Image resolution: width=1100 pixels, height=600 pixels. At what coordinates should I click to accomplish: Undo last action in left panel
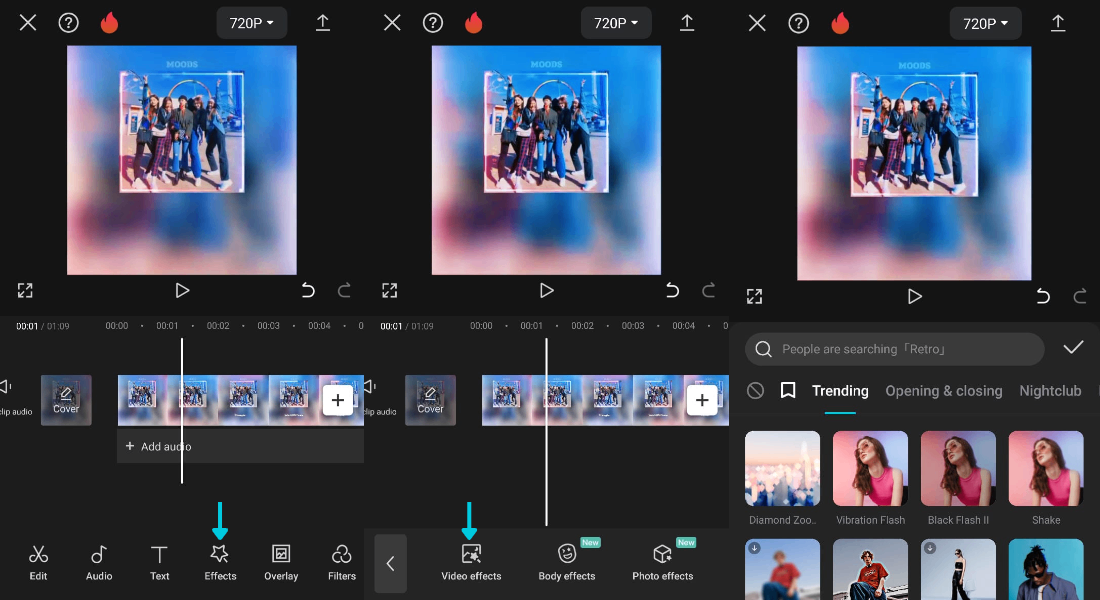(308, 291)
